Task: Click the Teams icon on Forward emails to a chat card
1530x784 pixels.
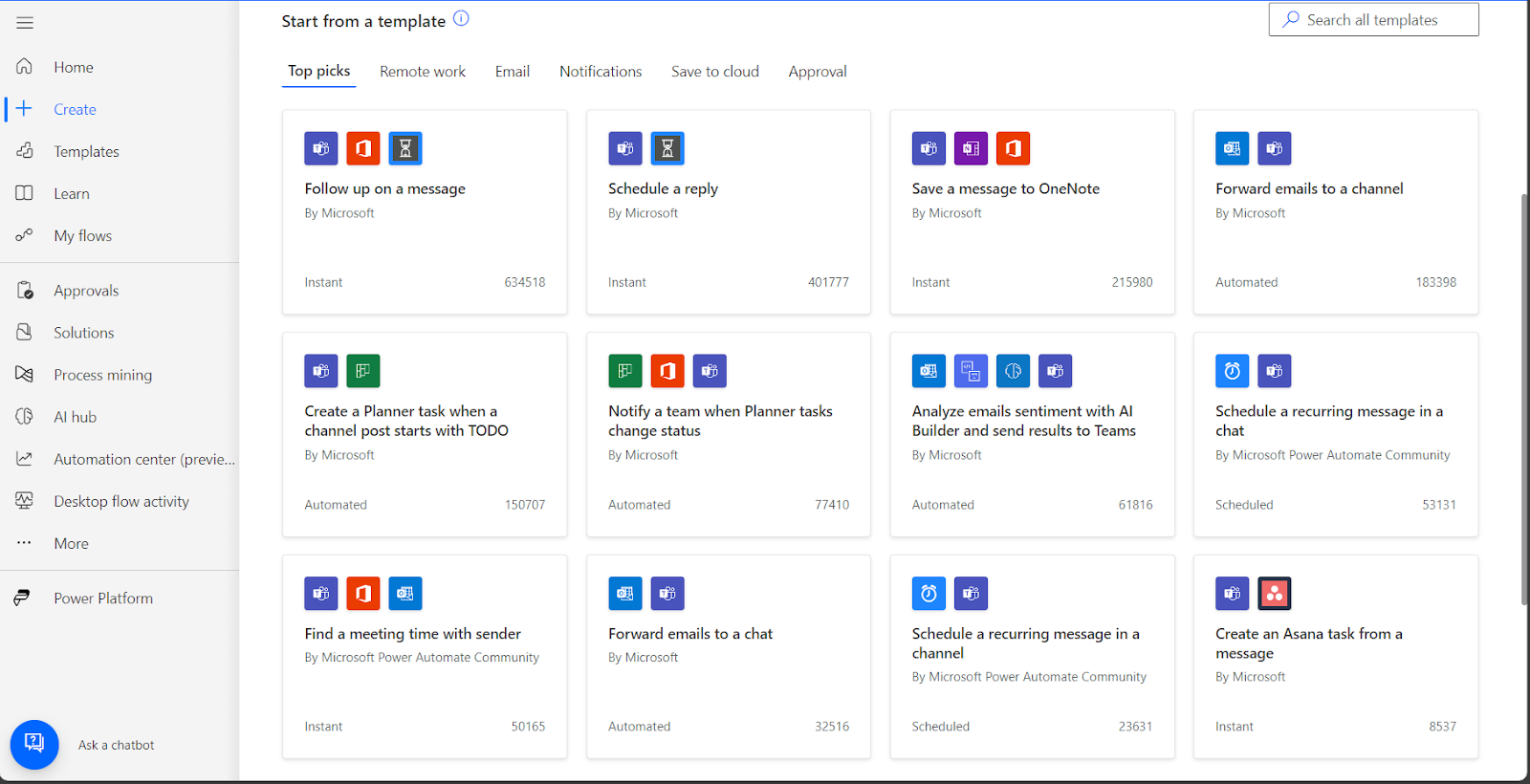Action: click(x=667, y=594)
